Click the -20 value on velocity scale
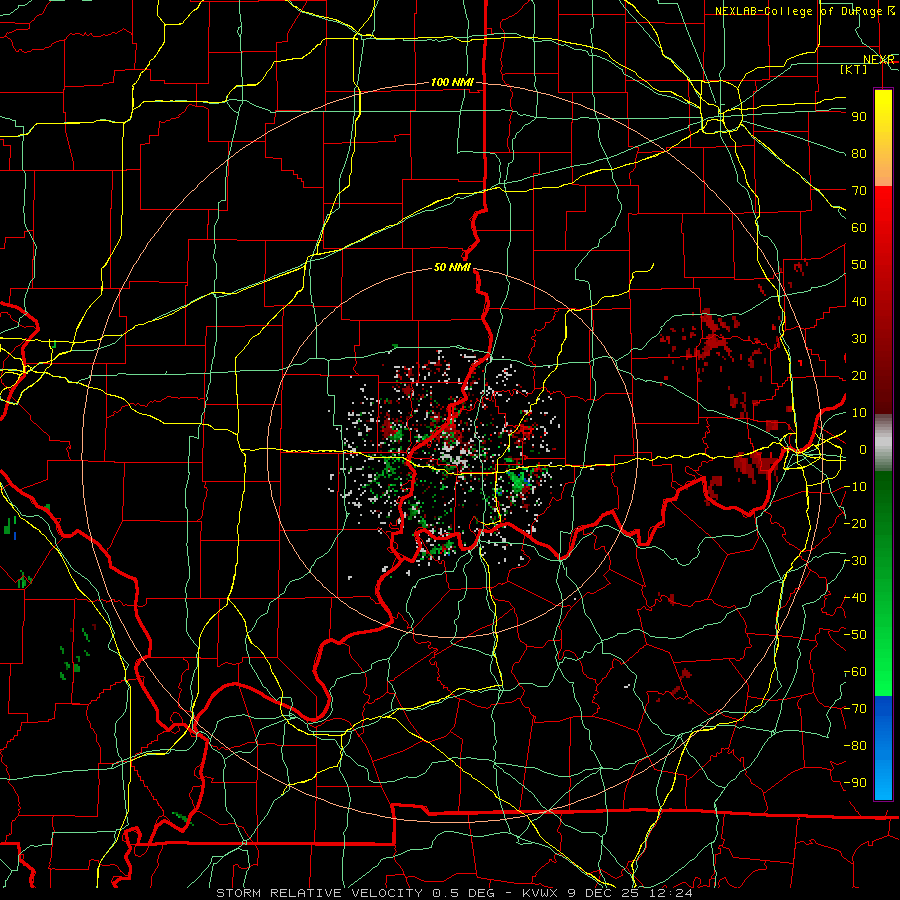 click(x=855, y=523)
